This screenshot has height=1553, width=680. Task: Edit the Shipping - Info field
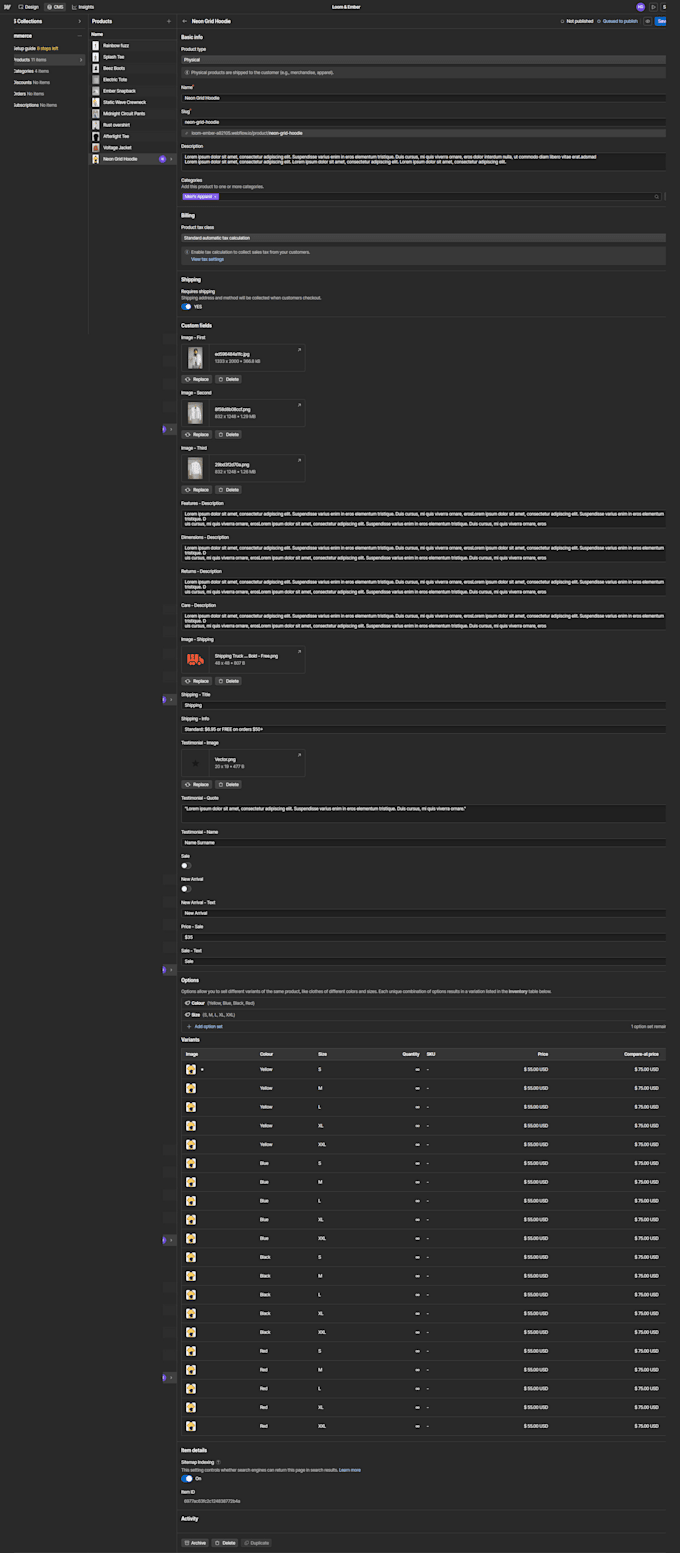(423, 729)
